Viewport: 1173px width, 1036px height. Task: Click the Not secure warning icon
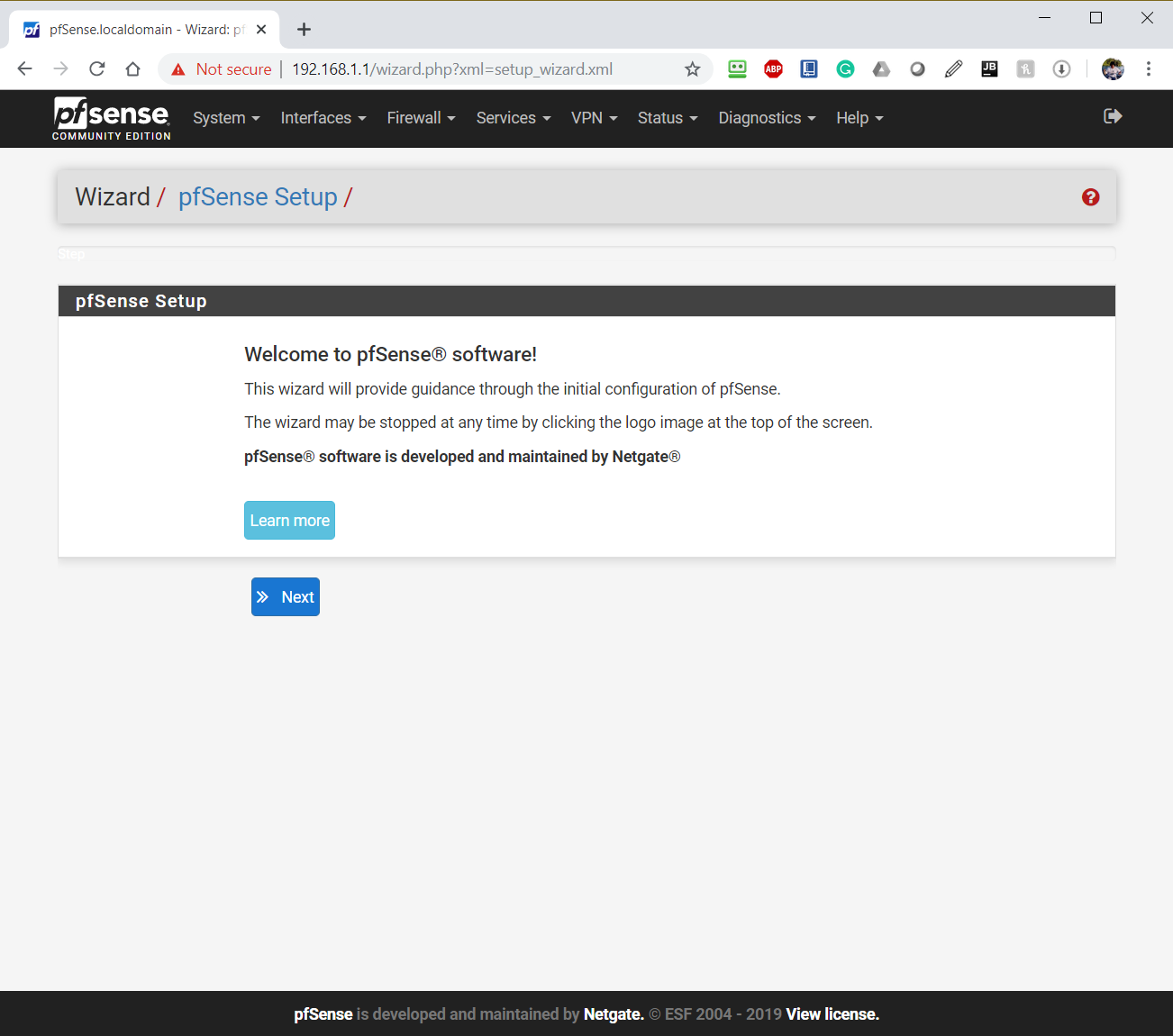pos(178,69)
